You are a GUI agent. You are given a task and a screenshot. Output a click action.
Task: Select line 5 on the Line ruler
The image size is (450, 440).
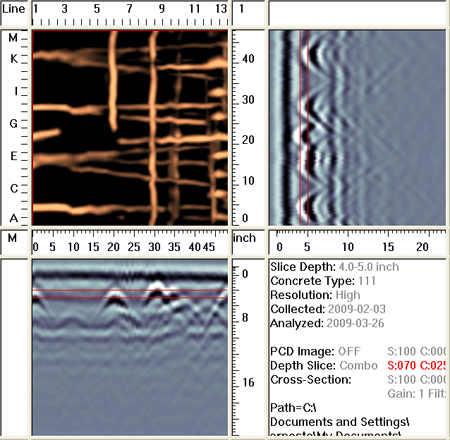tap(97, 9)
